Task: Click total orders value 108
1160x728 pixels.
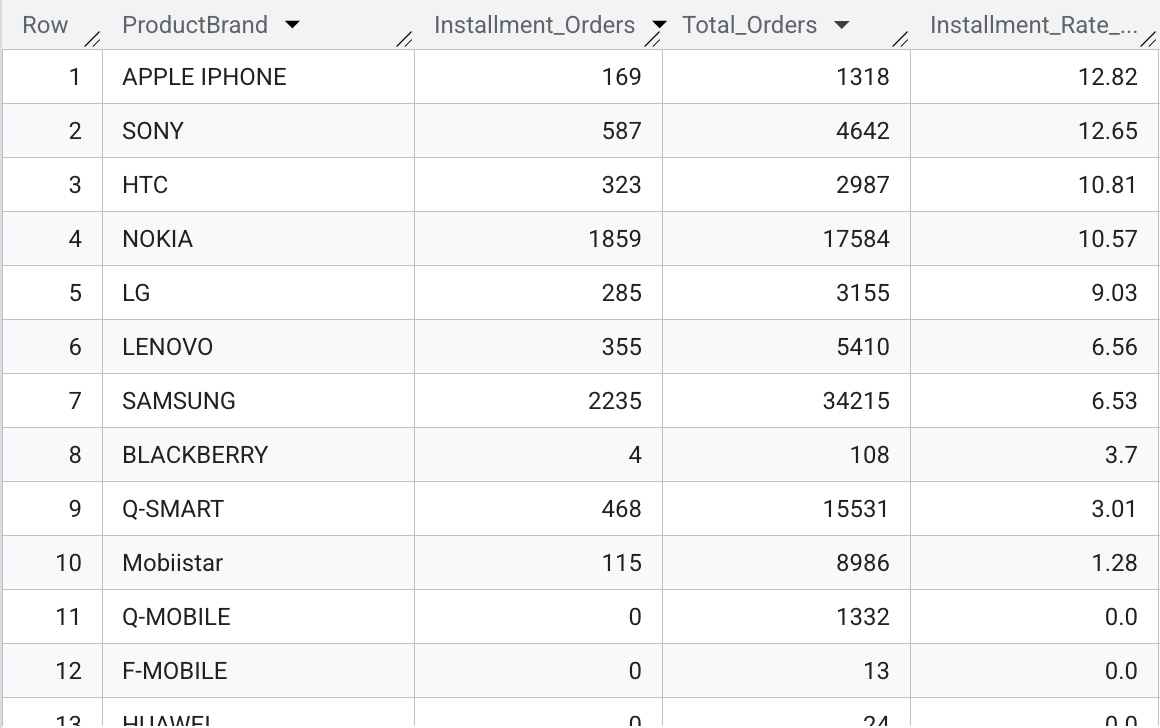Action: point(869,455)
